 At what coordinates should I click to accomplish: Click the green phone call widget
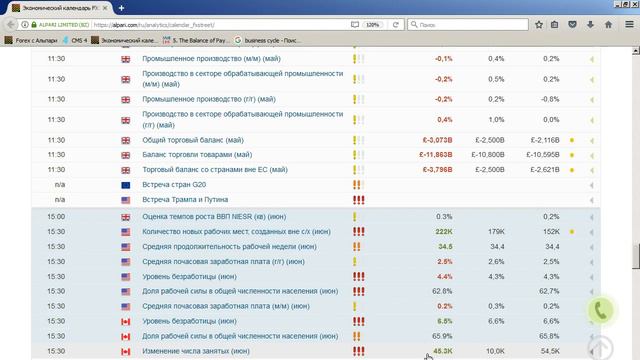(600, 311)
